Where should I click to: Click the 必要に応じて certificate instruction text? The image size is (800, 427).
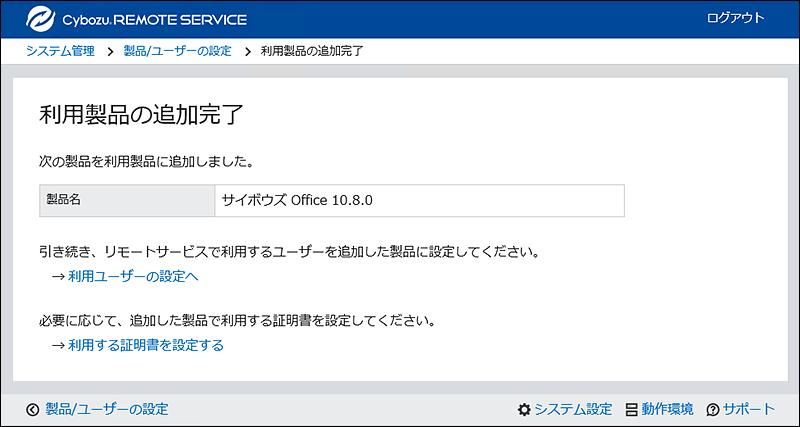(237, 322)
